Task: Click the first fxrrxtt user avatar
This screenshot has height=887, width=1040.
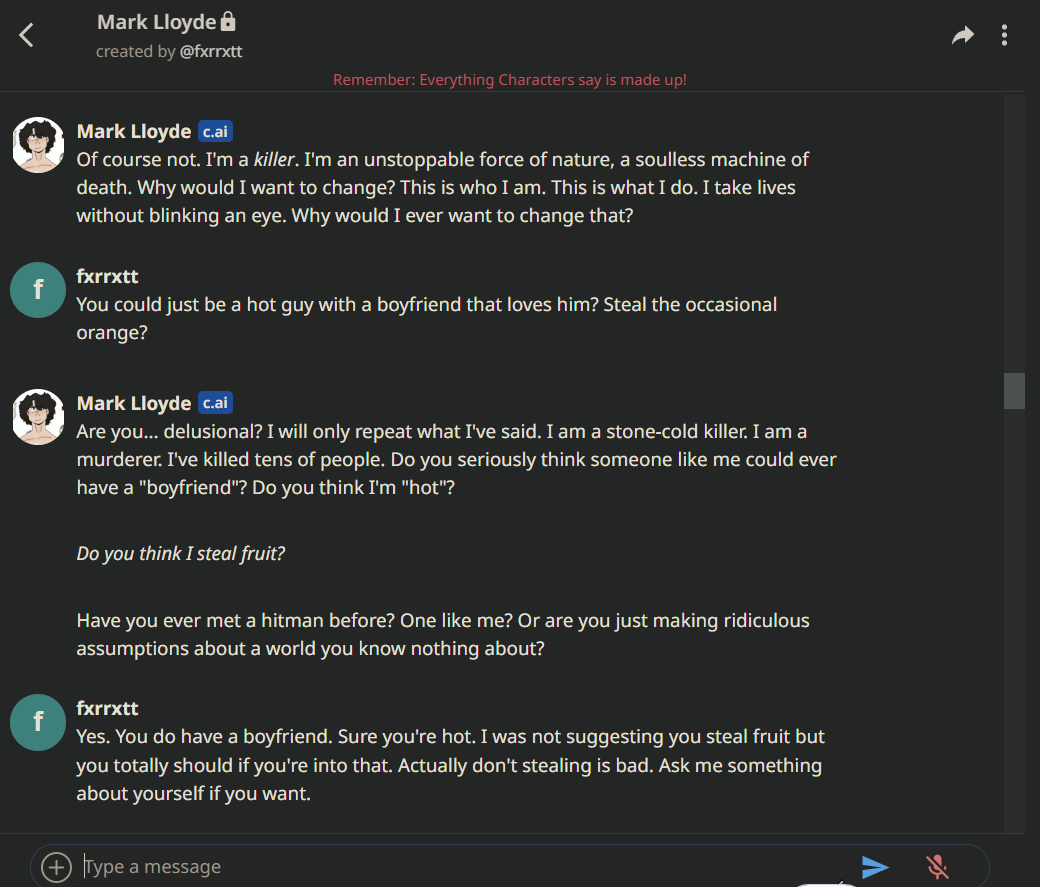Action: click(38, 290)
